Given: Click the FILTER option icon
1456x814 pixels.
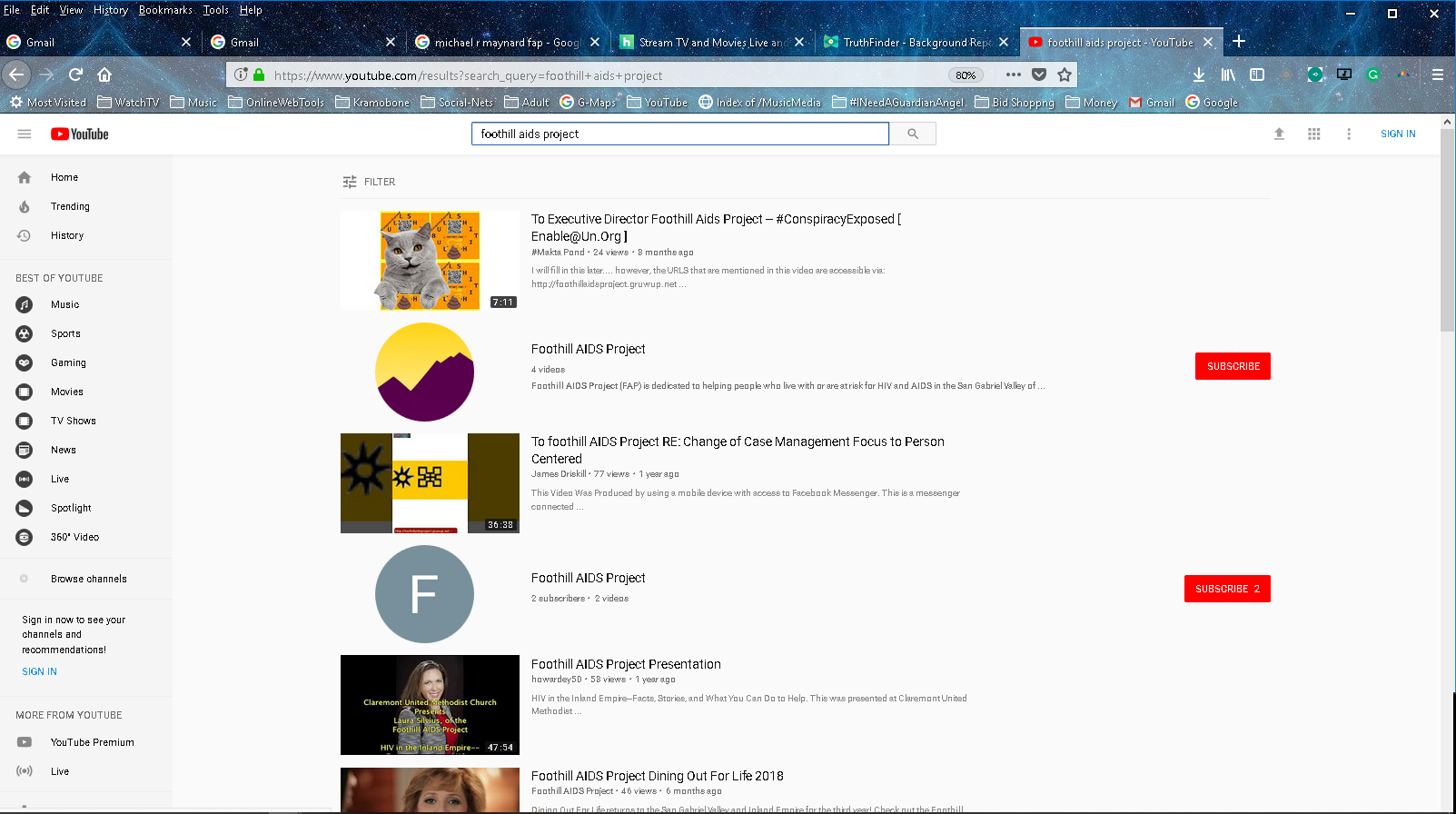Looking at the screenshot, I should tap(350, 182).
